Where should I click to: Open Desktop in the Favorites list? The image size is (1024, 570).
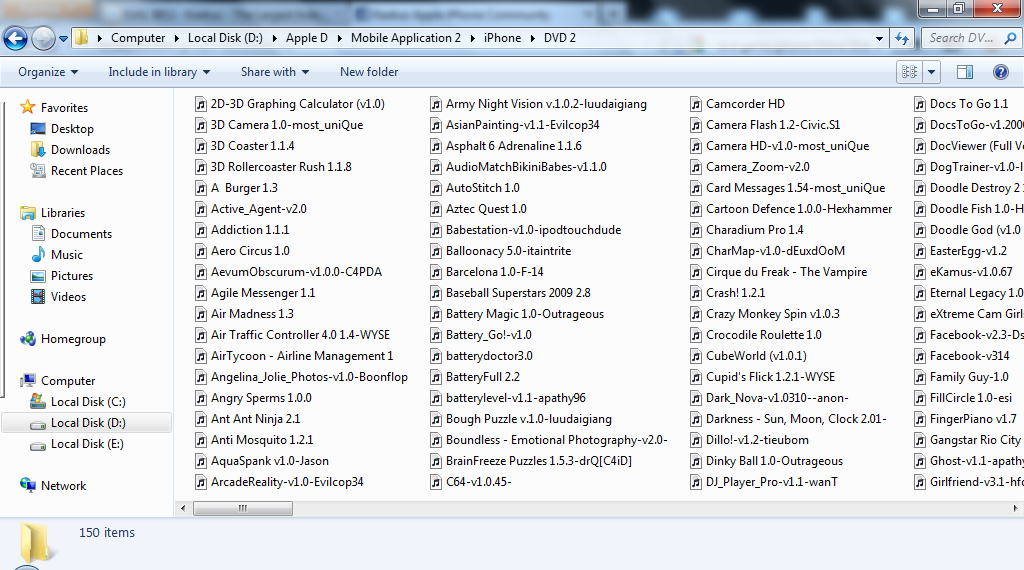(x=72, y=129)
